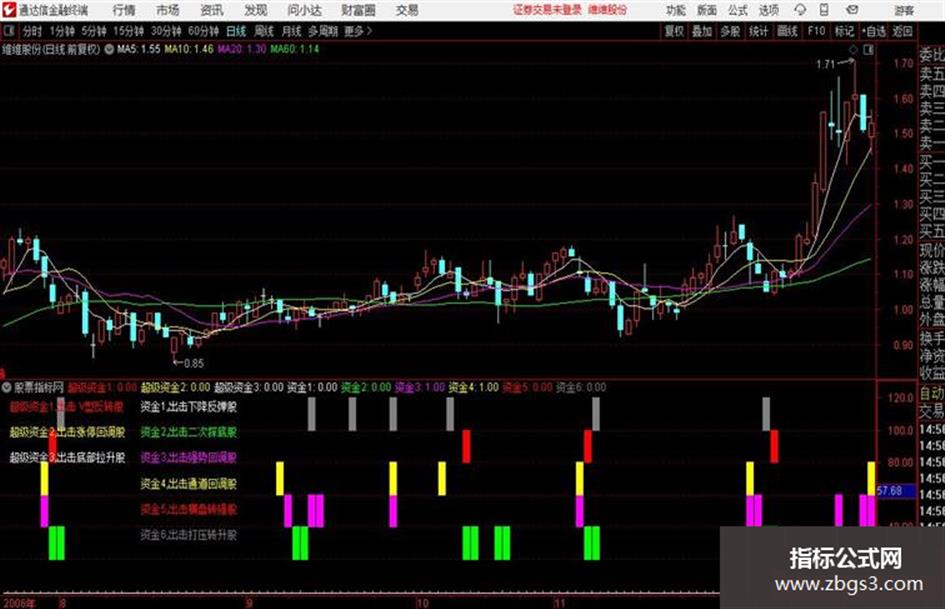945x609 pixels.
Task: Click the 资金2.出击二次探底股 legend text
Action: click(x=189, y=432)
